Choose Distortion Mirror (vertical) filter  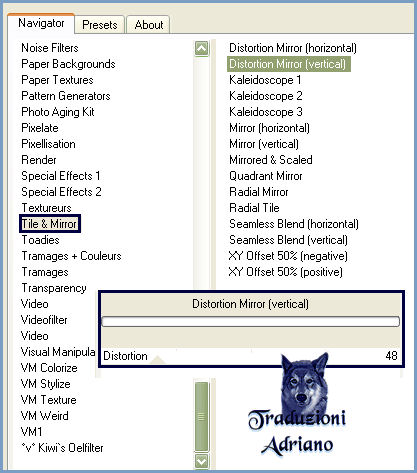[x=288, y=64]
